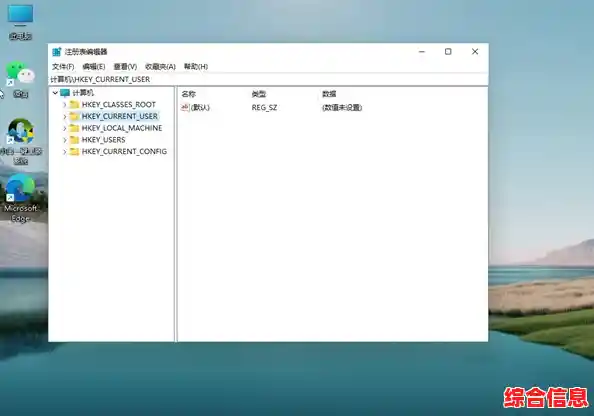Select the 计算机 computer icon in tree
Screen dimensions: 594x416
click(x=65, y=93)
